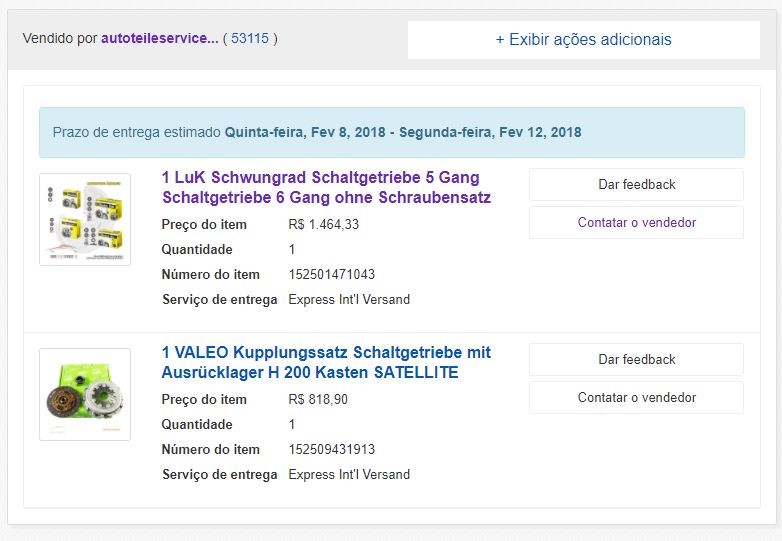This screenshot has height=541, width=782.
Task: Give feedback for VALEO Kupplungssatz item
Action: (x=636, y=360)
